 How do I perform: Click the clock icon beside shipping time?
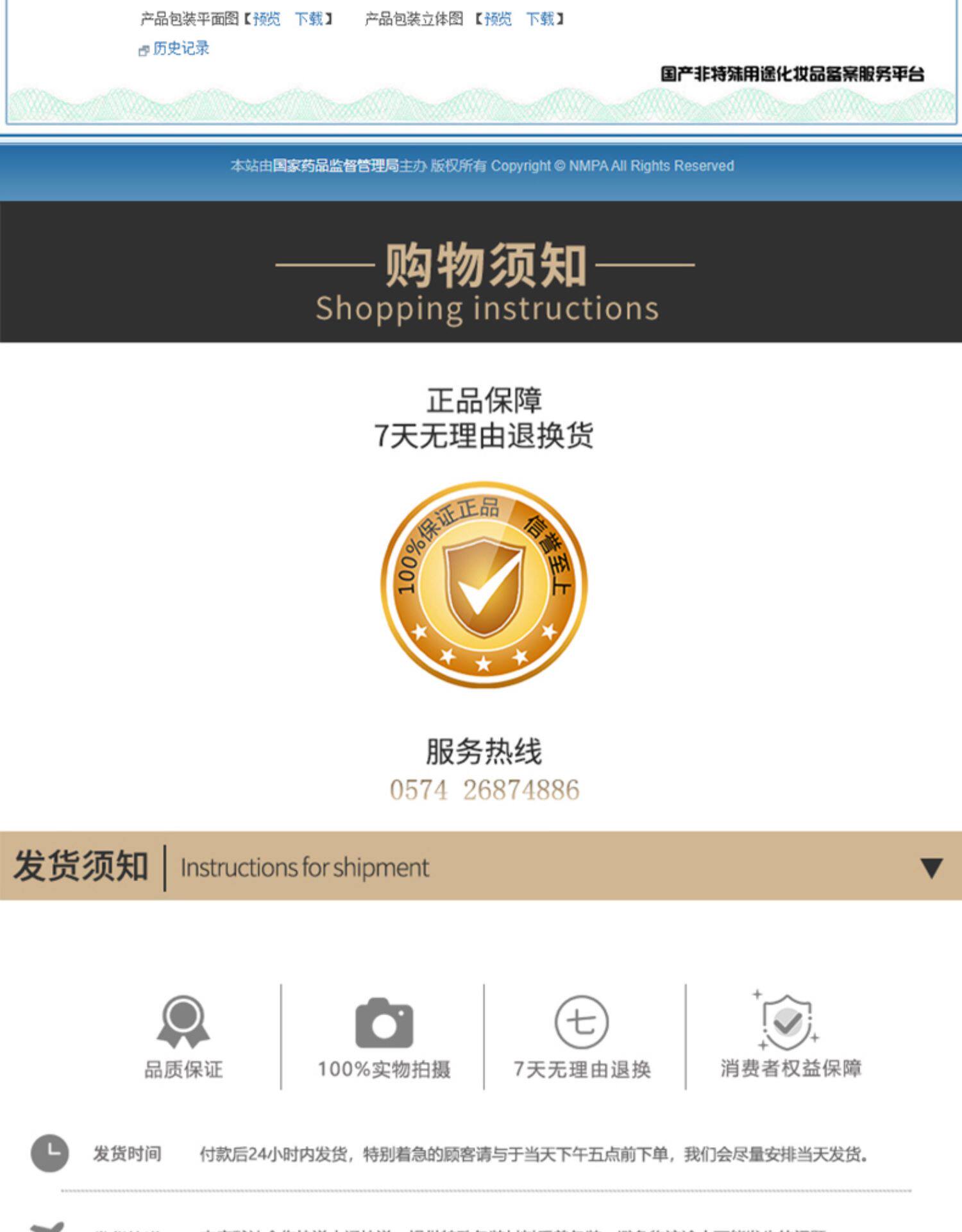(50, 1153)
